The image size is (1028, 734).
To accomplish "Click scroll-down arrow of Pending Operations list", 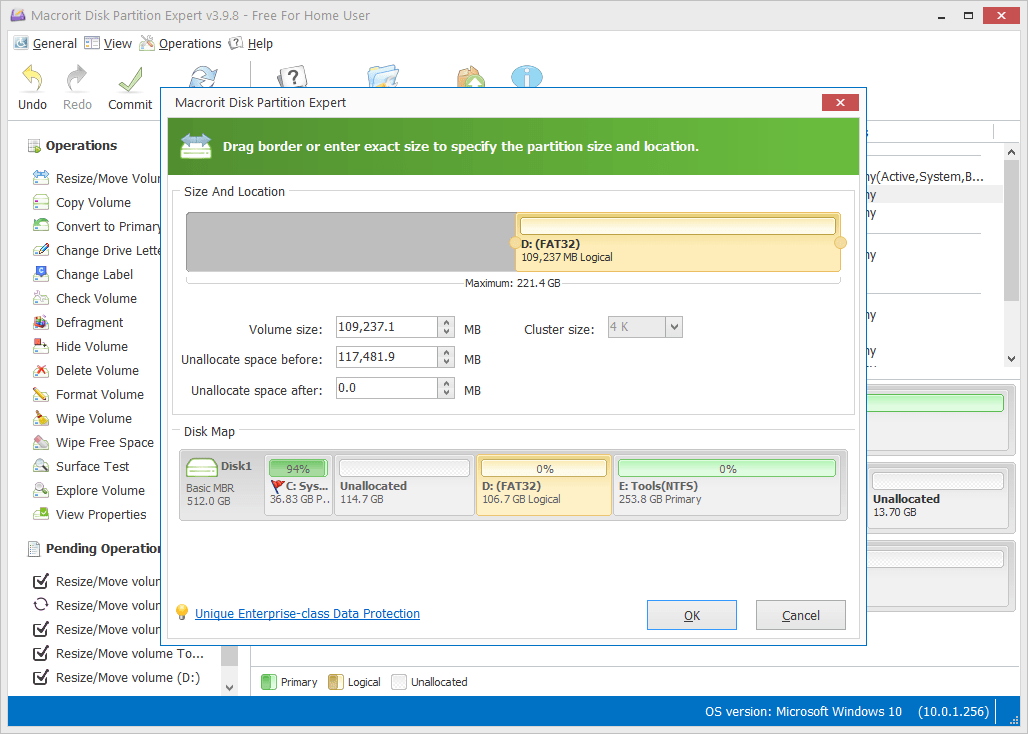I will (x=229, y=687).
